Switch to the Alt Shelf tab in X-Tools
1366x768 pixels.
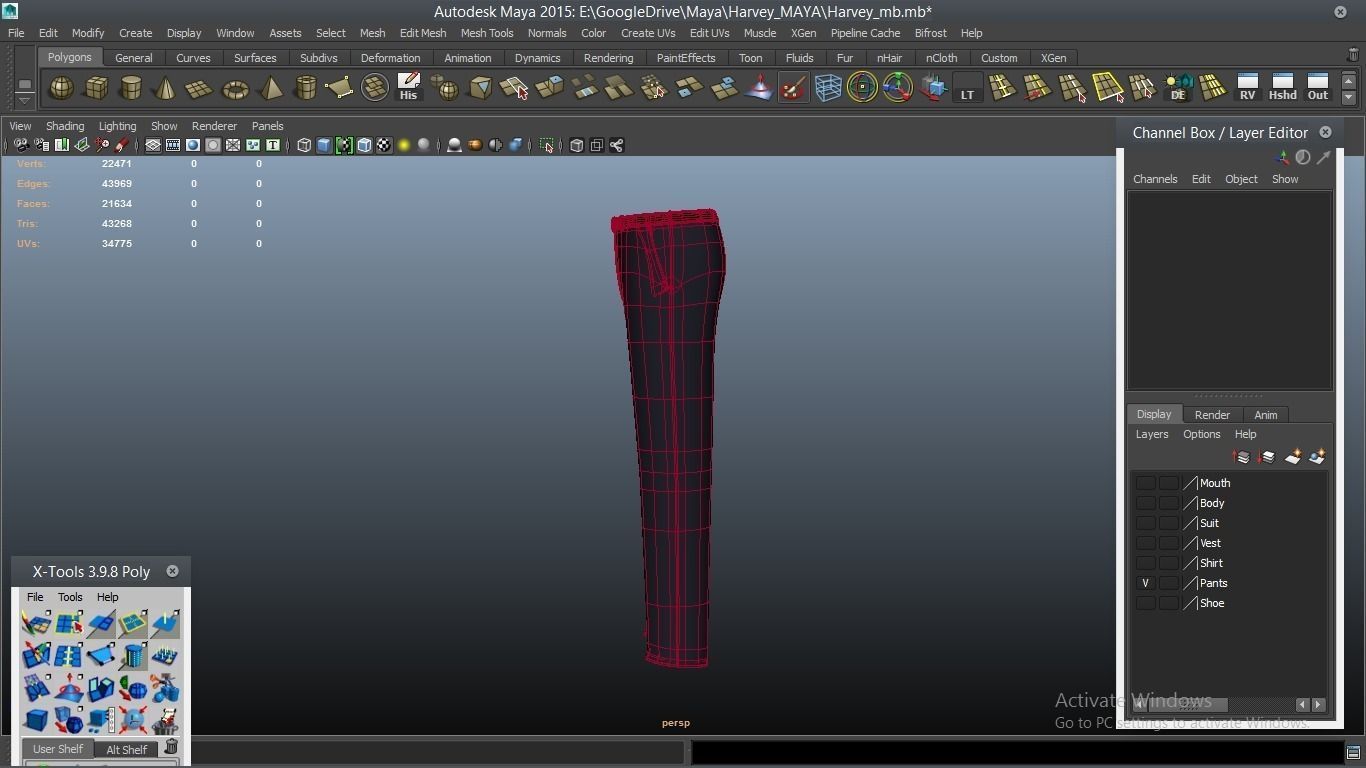pos(126,749)
